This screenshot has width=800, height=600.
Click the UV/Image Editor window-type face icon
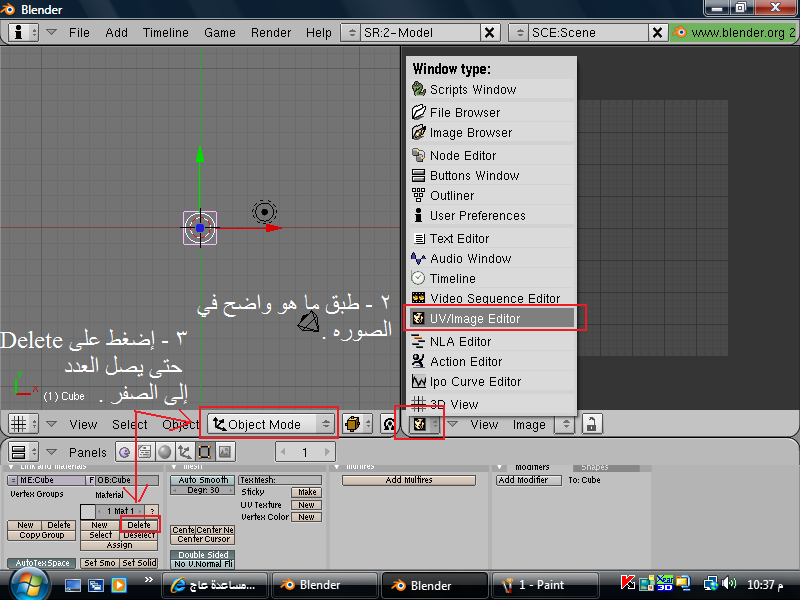(424, 424)
